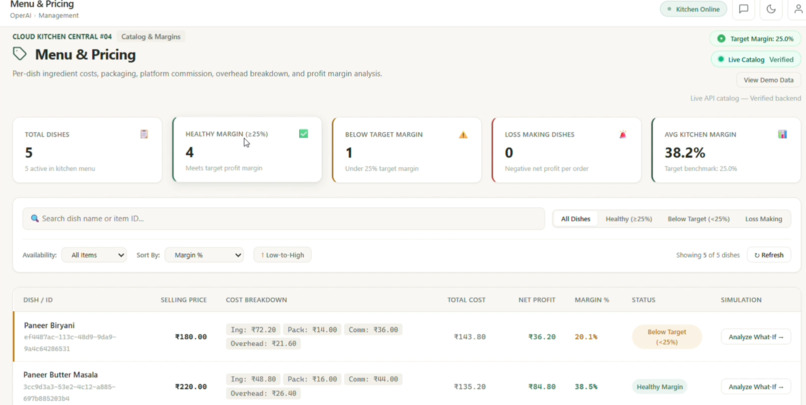806x405 pixels.
Task: Click the Comm: ₹44.00 cost chip
Action: click(x=373, y=379)
